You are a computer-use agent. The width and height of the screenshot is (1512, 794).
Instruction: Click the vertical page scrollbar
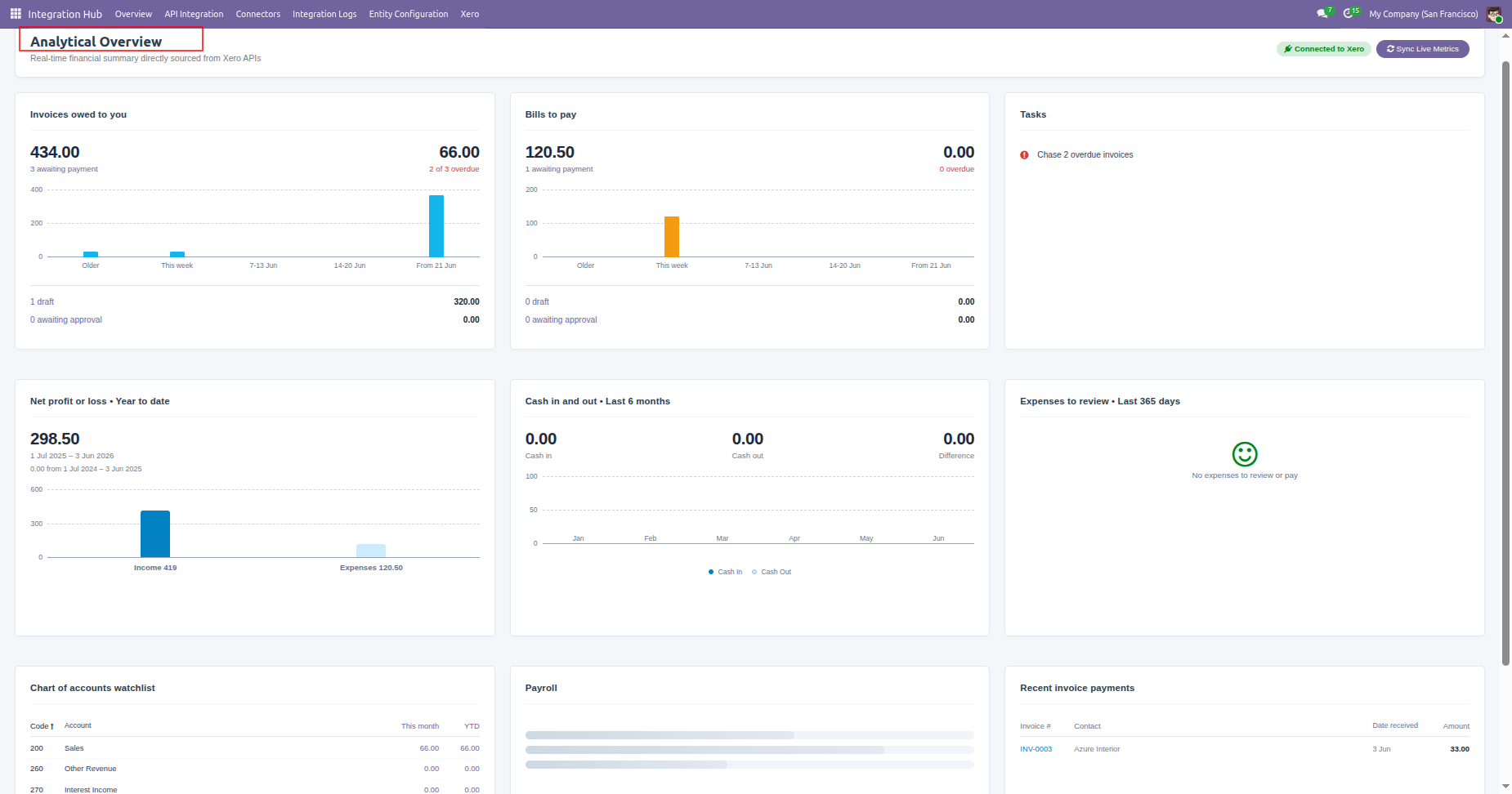pos(1506,364)
